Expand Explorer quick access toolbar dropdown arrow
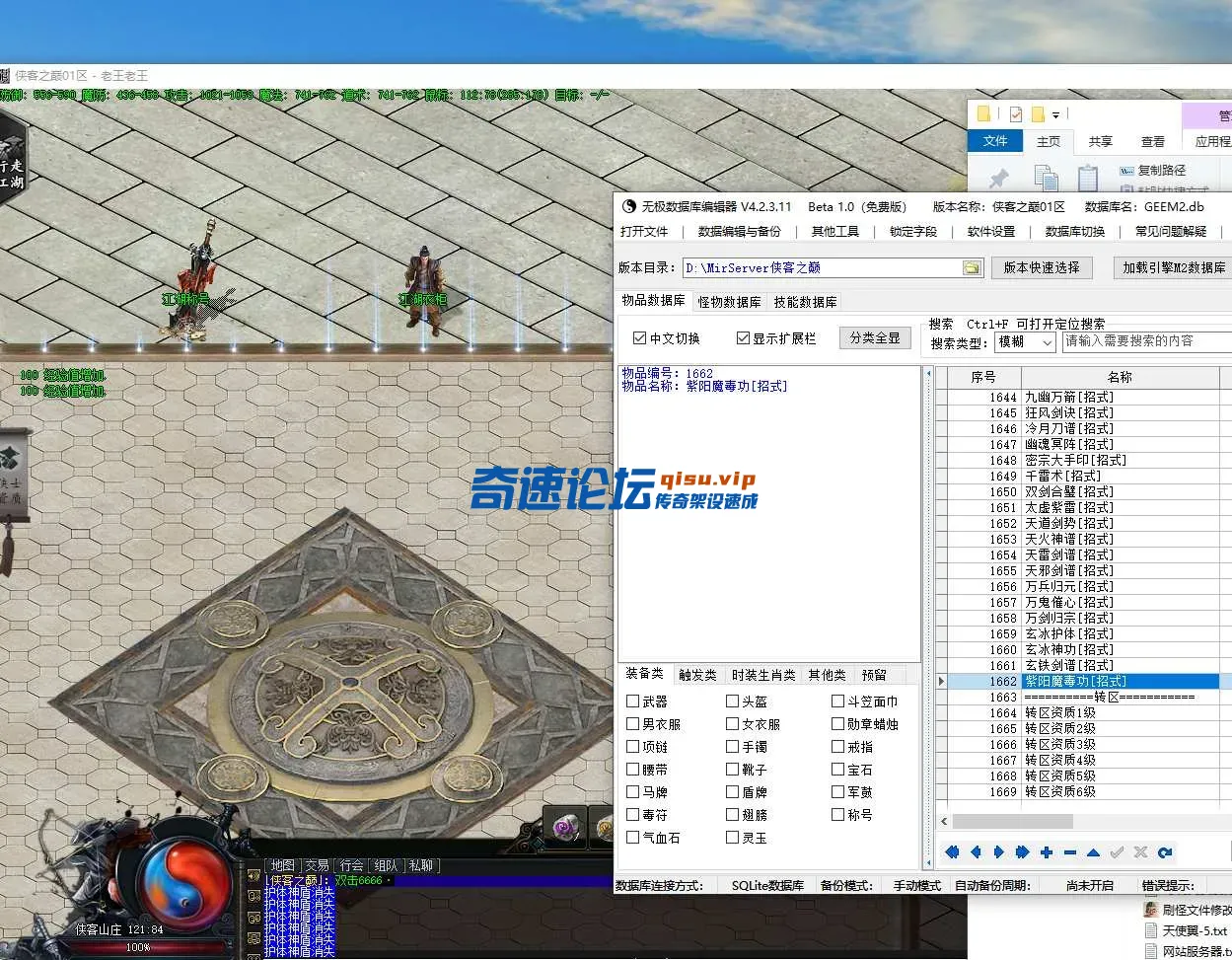Screen dimensions: 1232x960 pyautogui.click(x=1055, y=115)
